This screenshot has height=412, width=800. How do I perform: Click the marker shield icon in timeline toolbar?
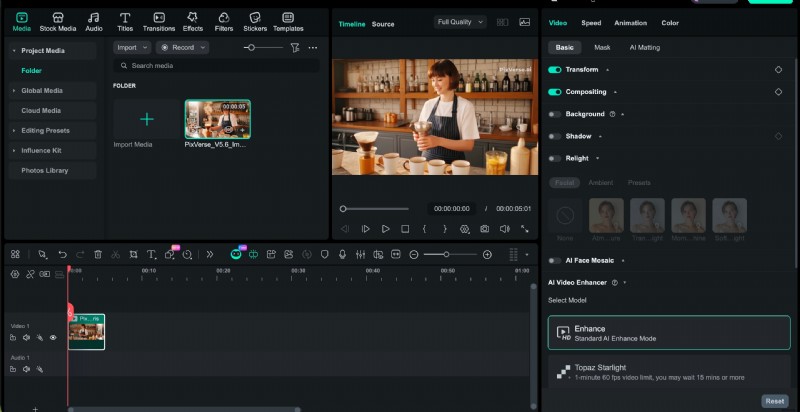[x=324, y=254]
